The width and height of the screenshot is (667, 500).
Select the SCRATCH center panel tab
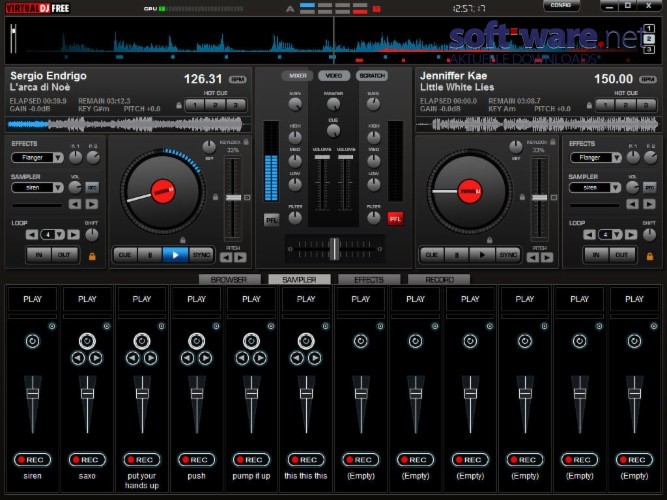[x=372, y=76]
